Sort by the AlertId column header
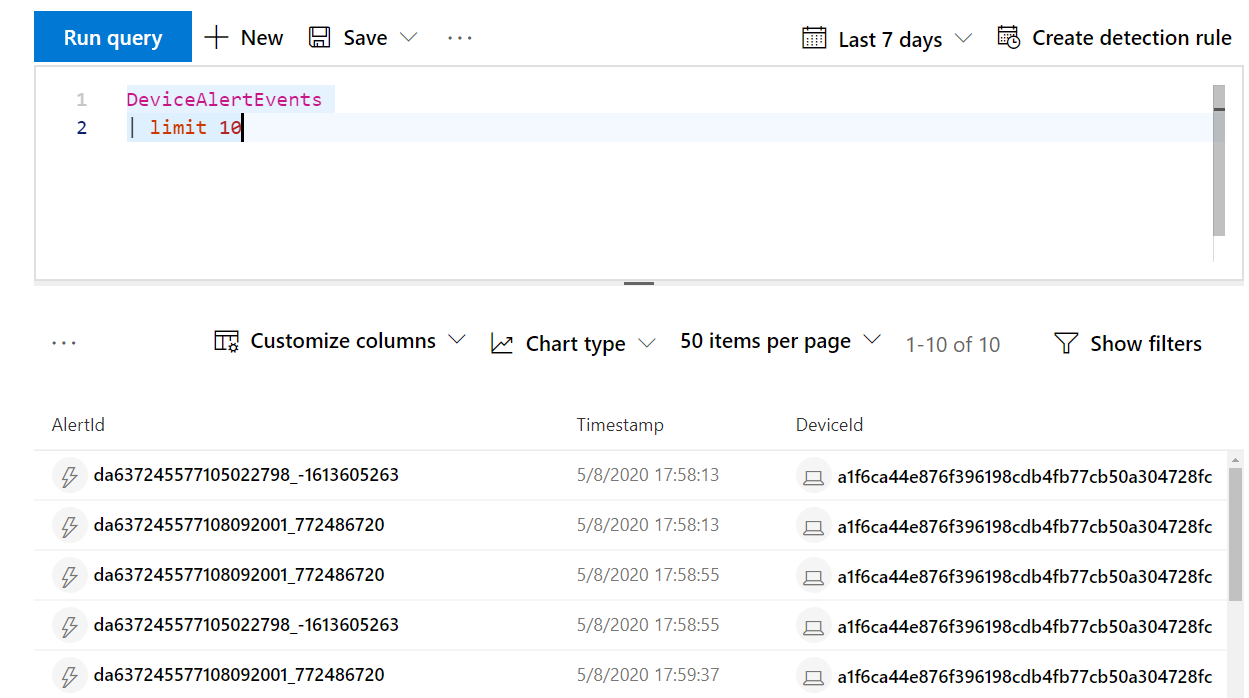Viewport: 1249px width, 698px height. tap(78, 425)
